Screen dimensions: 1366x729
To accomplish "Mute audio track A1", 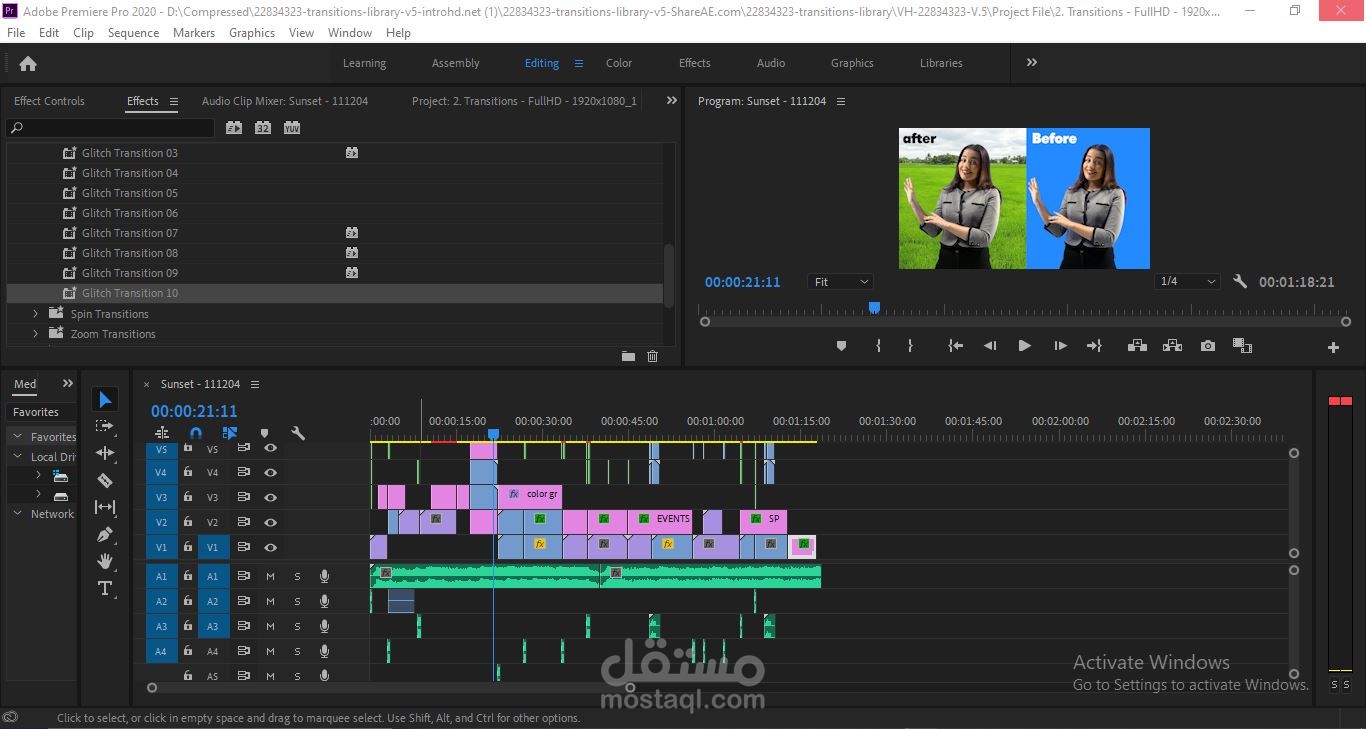I will pos(270,576).
